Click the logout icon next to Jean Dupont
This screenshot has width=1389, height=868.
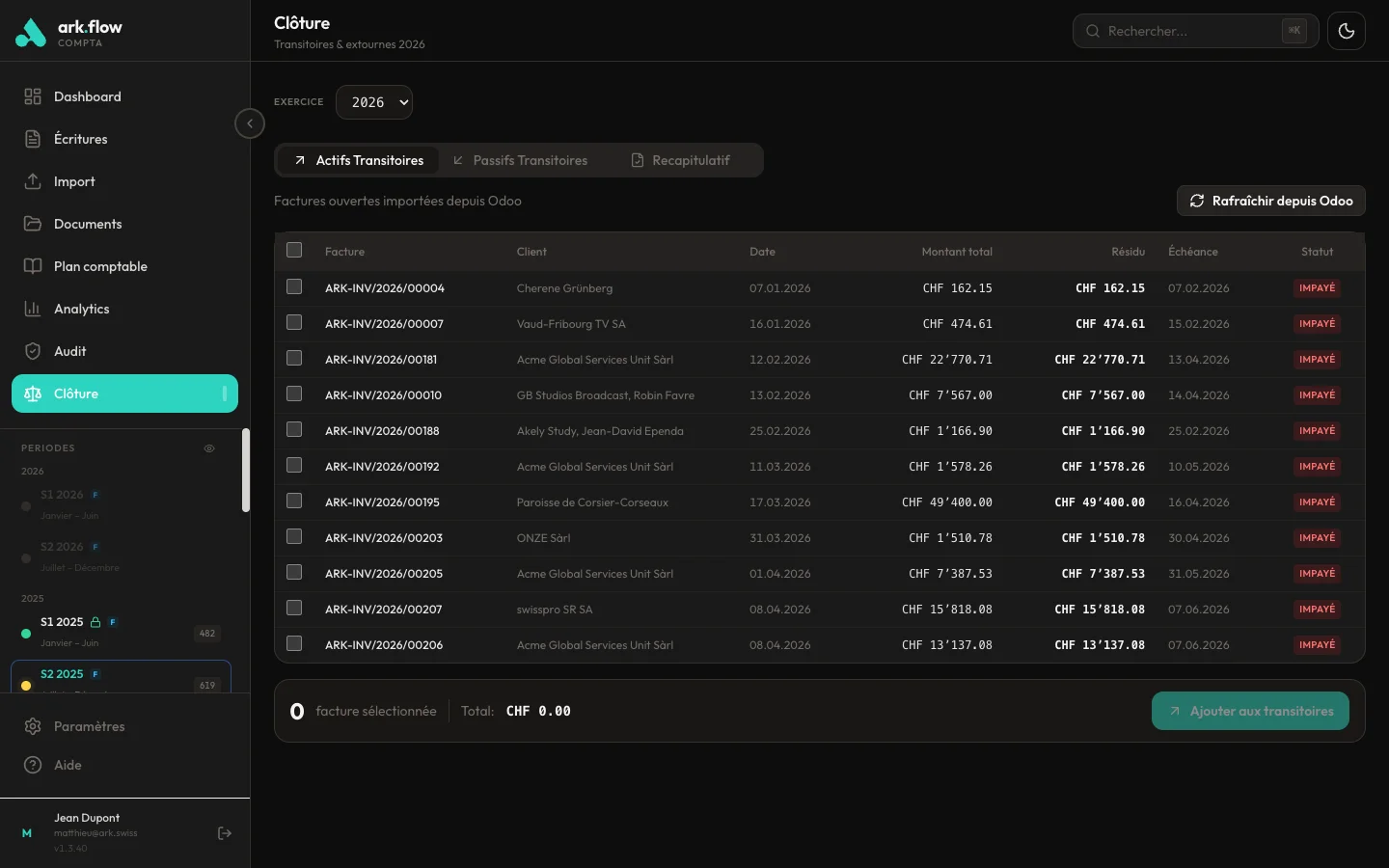225,833
